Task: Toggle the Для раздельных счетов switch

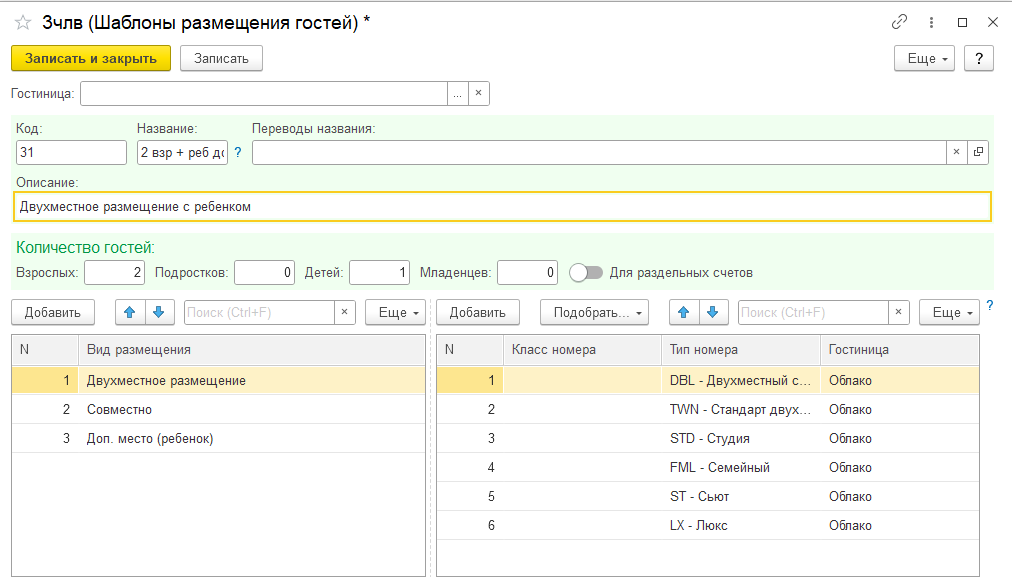Action: click(586, 272)
